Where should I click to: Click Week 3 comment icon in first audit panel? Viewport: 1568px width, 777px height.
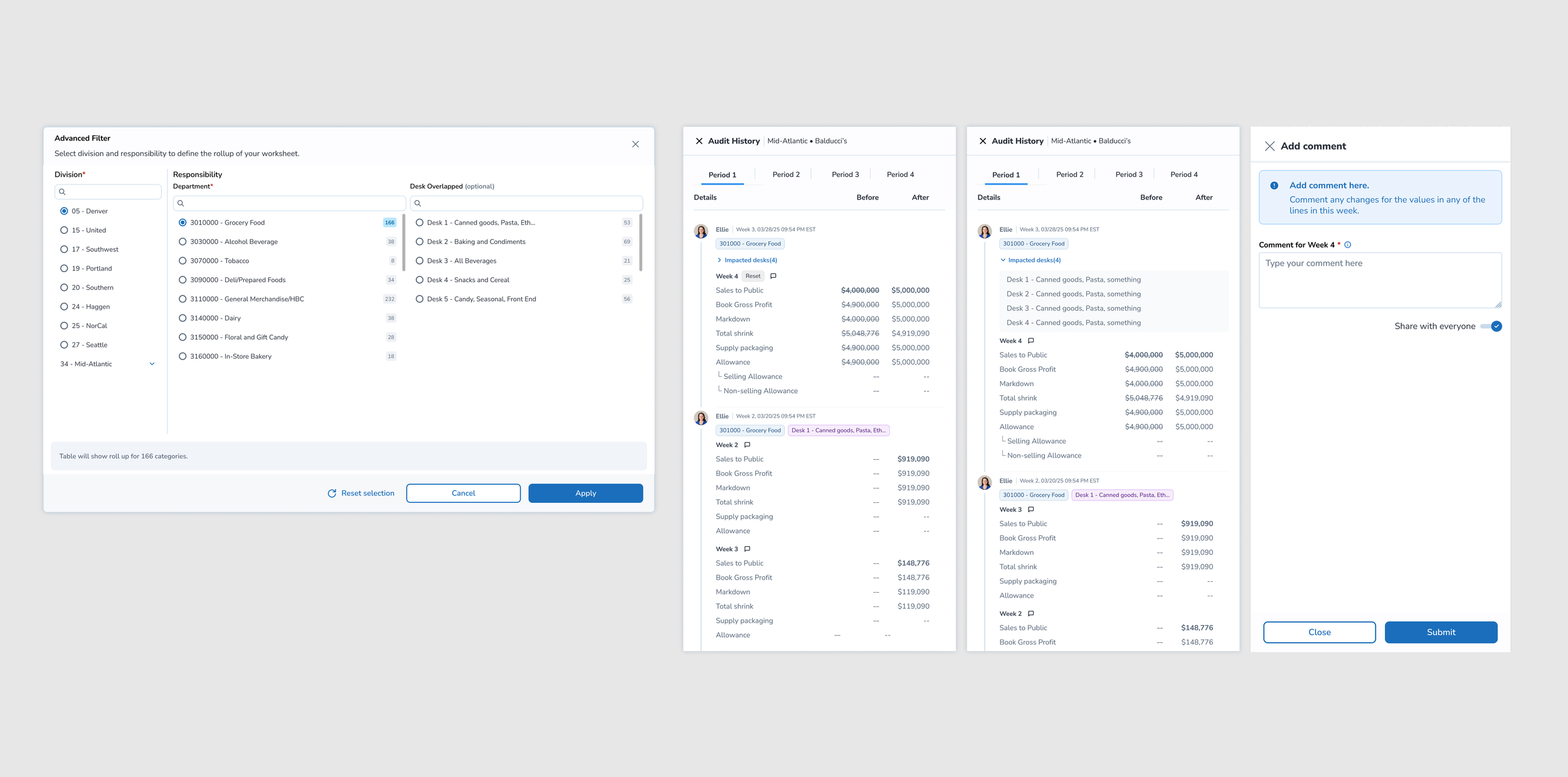[747, 549]
